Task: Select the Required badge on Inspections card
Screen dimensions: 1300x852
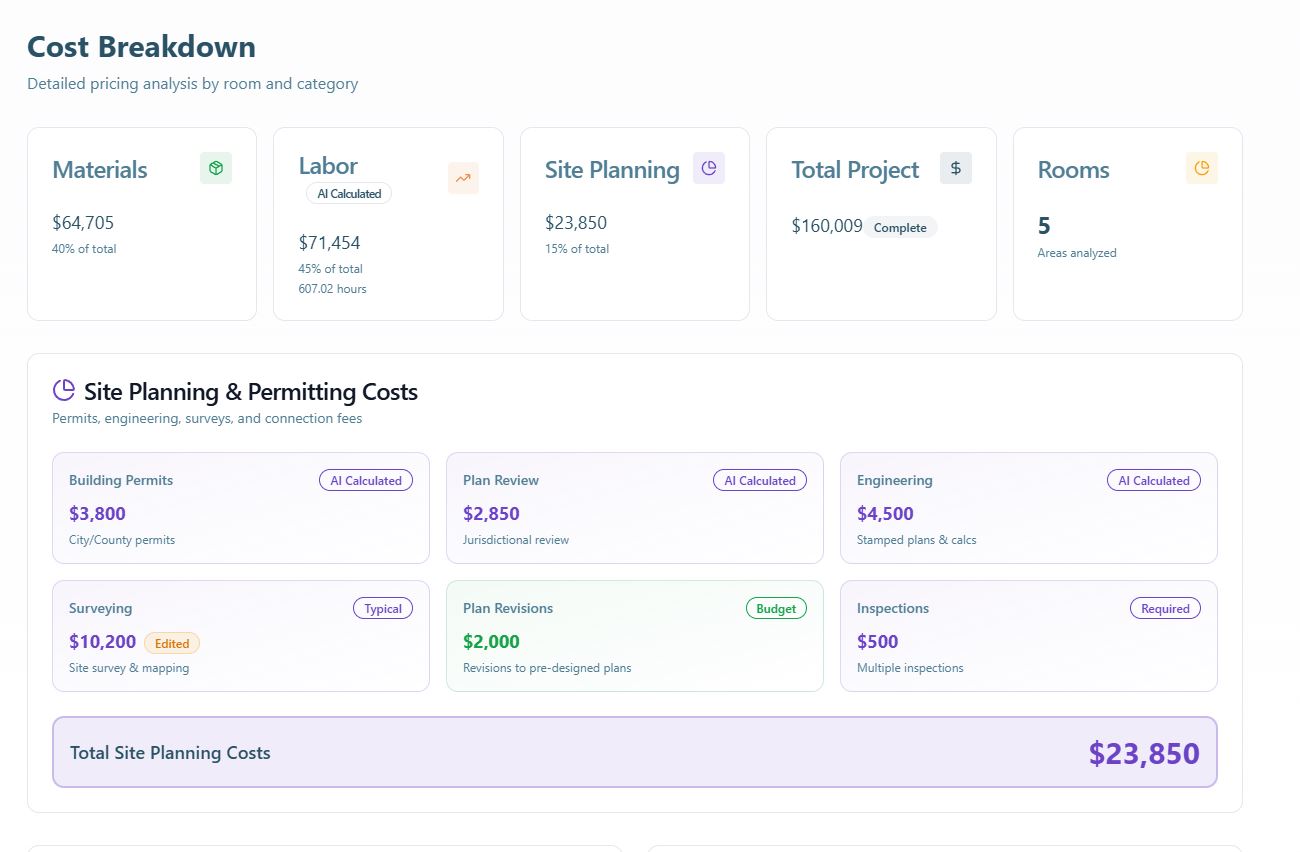Action: tap(1165, 608)
